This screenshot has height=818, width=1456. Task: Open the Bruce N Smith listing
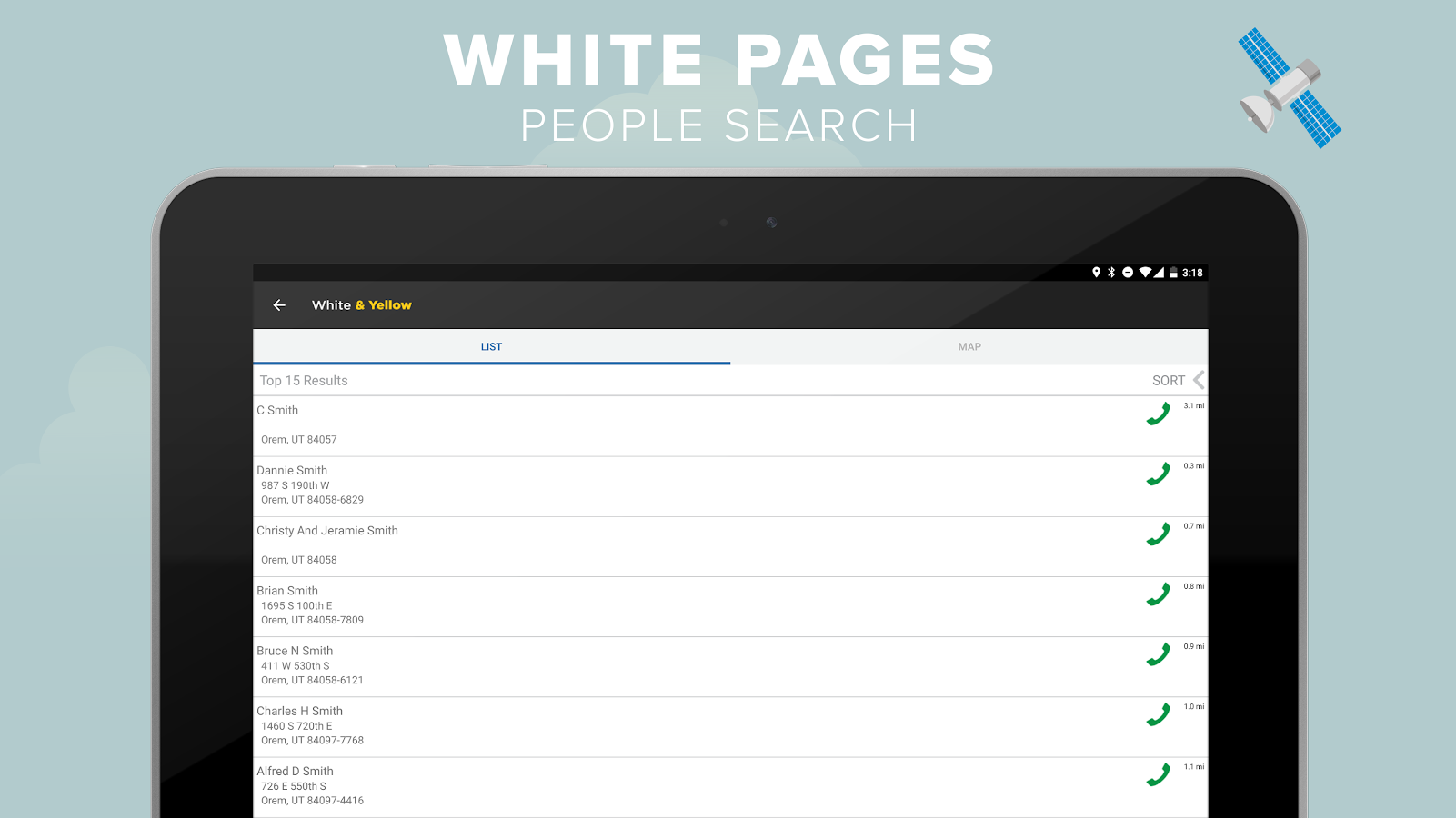(730, 667)
